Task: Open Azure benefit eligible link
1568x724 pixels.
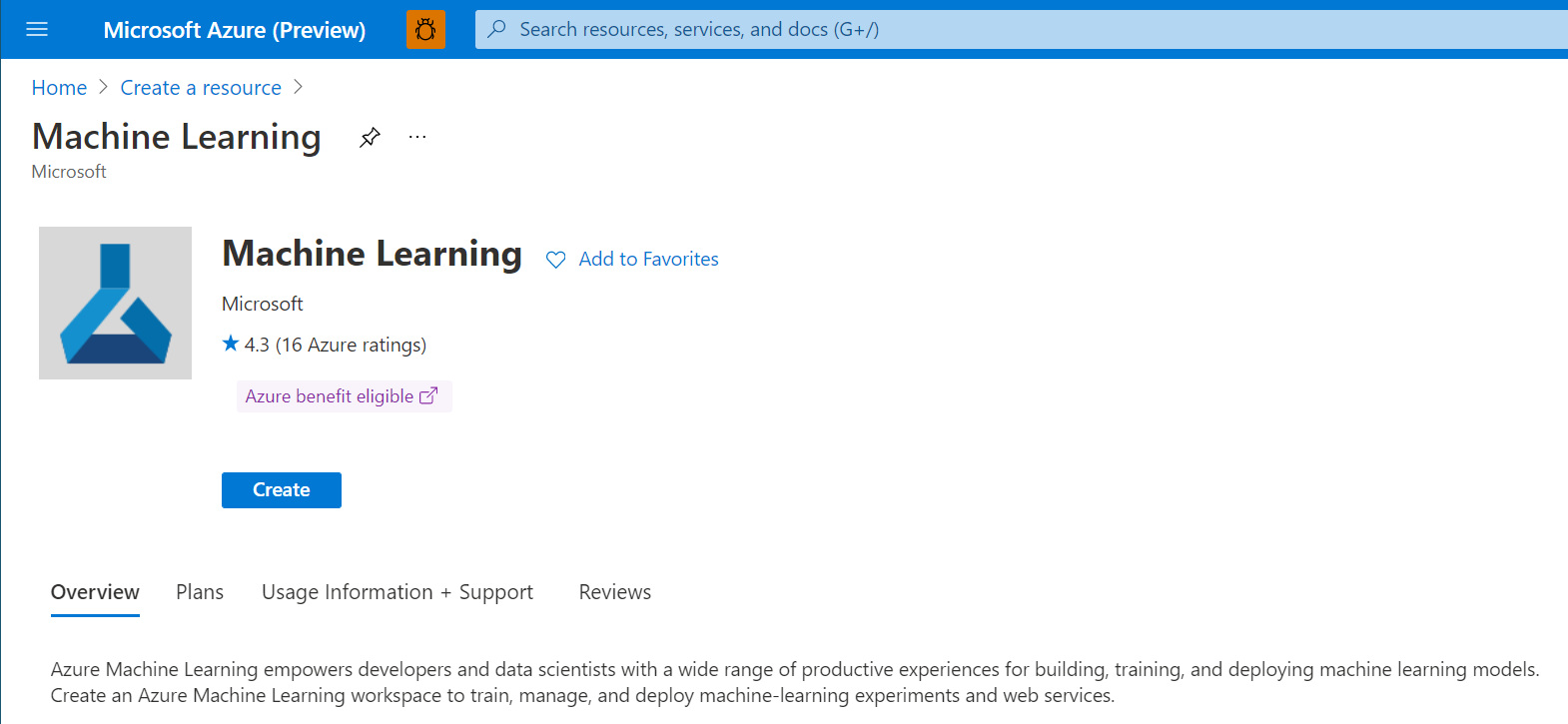Action: [x=329, y=396]
